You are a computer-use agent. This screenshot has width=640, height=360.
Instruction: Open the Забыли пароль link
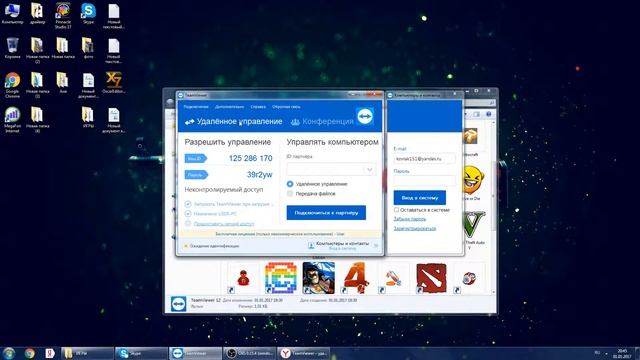(409, 219)
